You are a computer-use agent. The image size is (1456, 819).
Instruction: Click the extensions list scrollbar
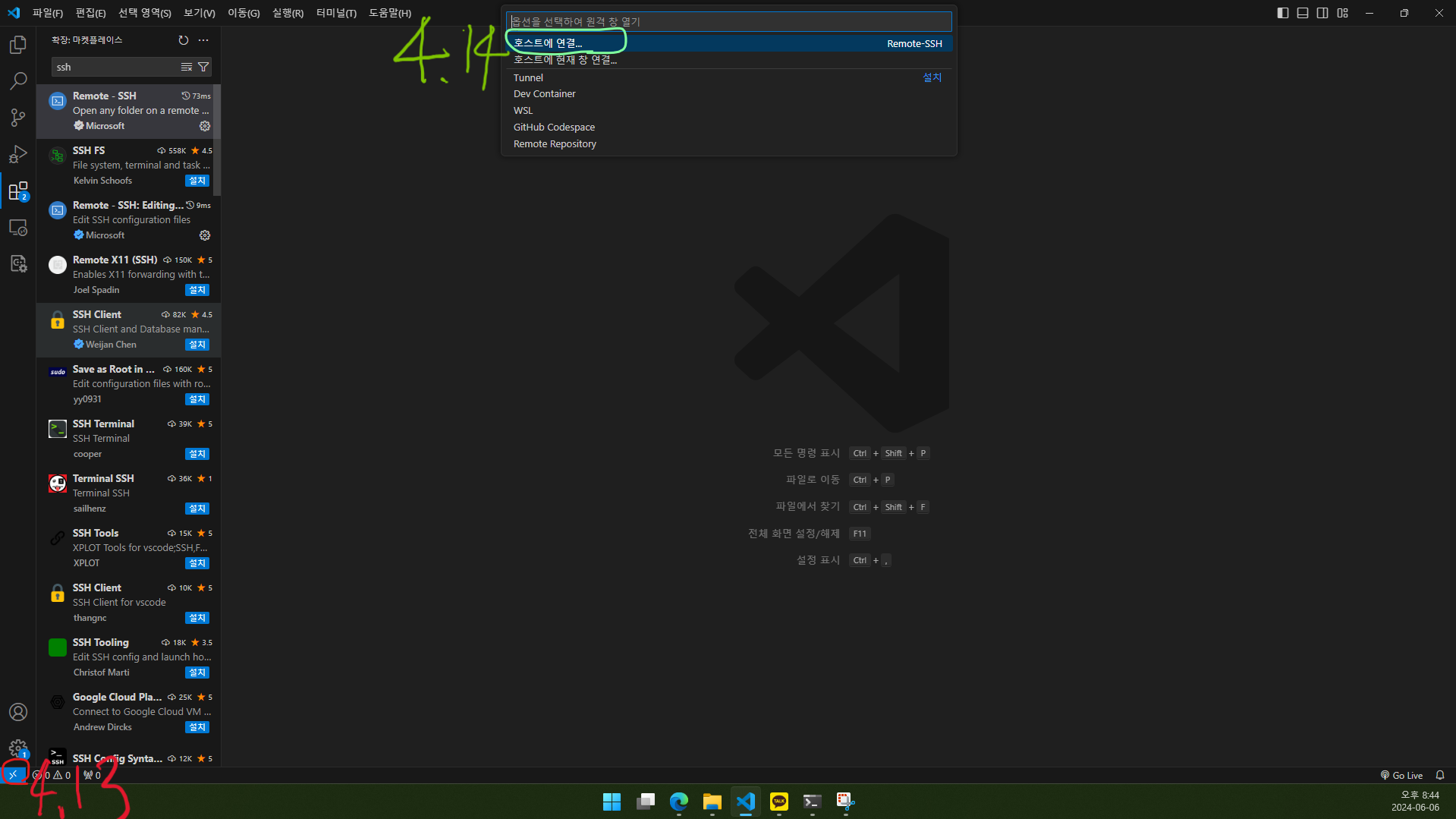click(x=218, y=140)
